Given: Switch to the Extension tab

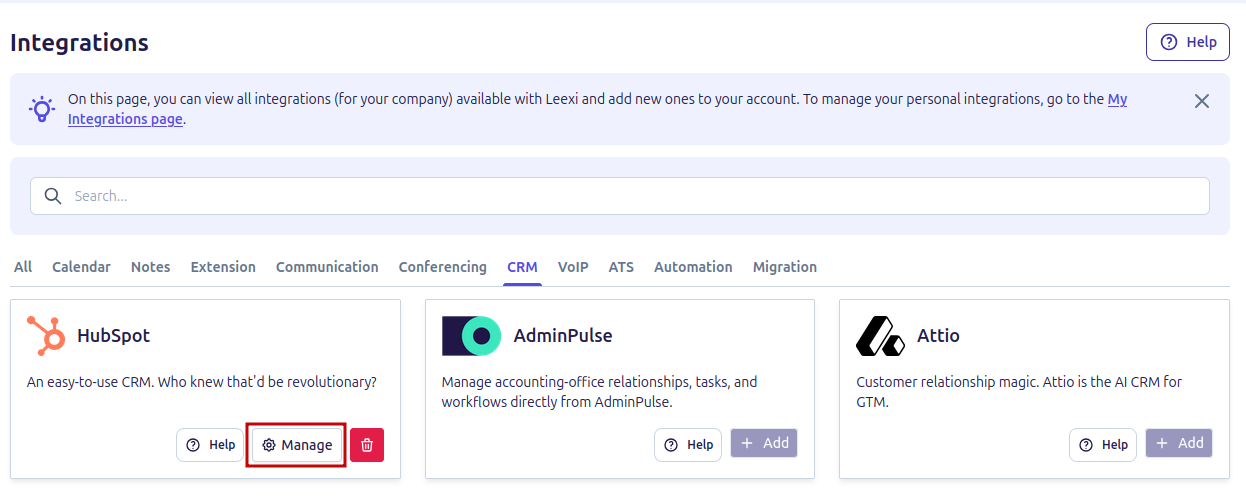Looking at the screenshot, I should click(223, 267).
